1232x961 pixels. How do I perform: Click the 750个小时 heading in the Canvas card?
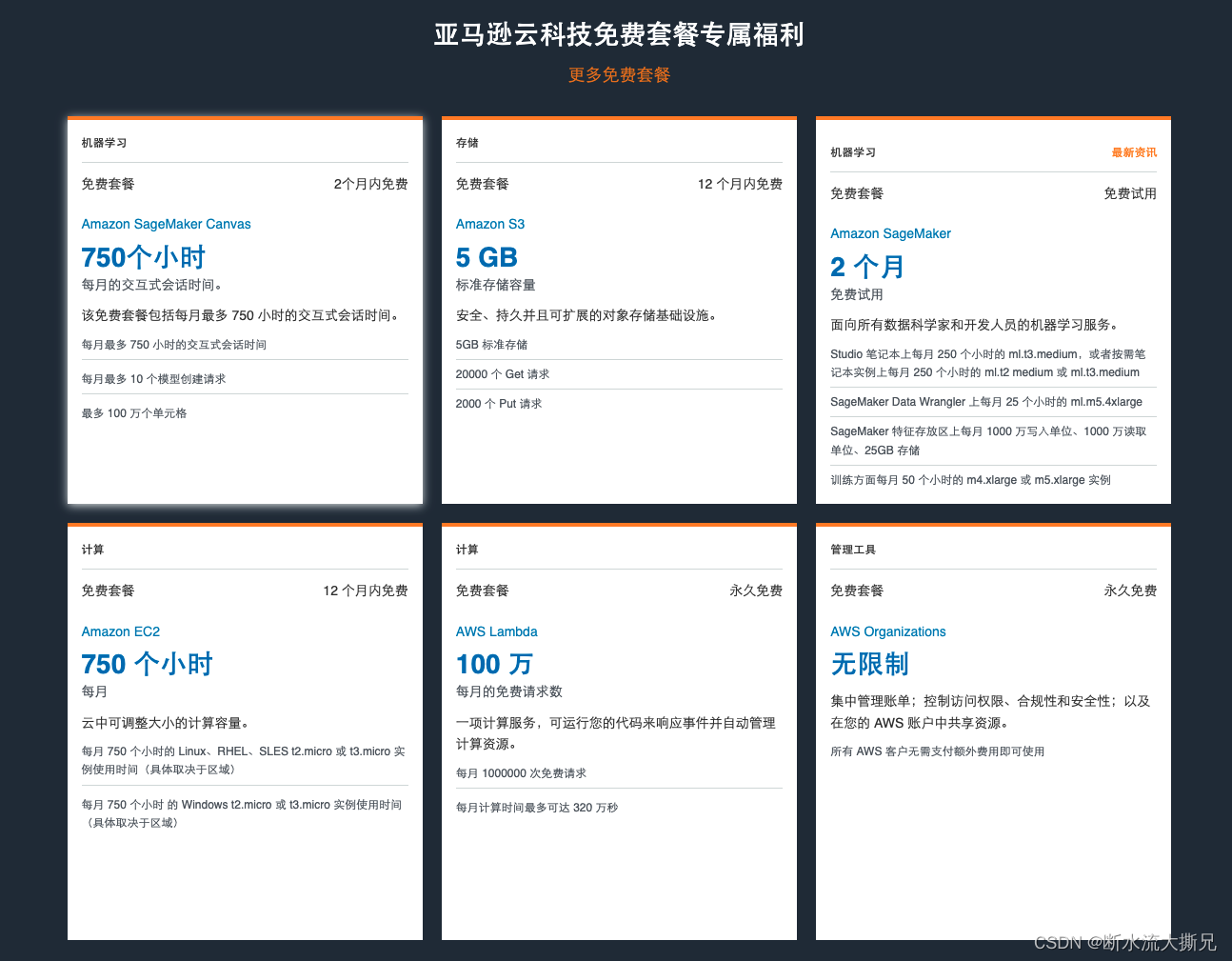click(143, 257)
